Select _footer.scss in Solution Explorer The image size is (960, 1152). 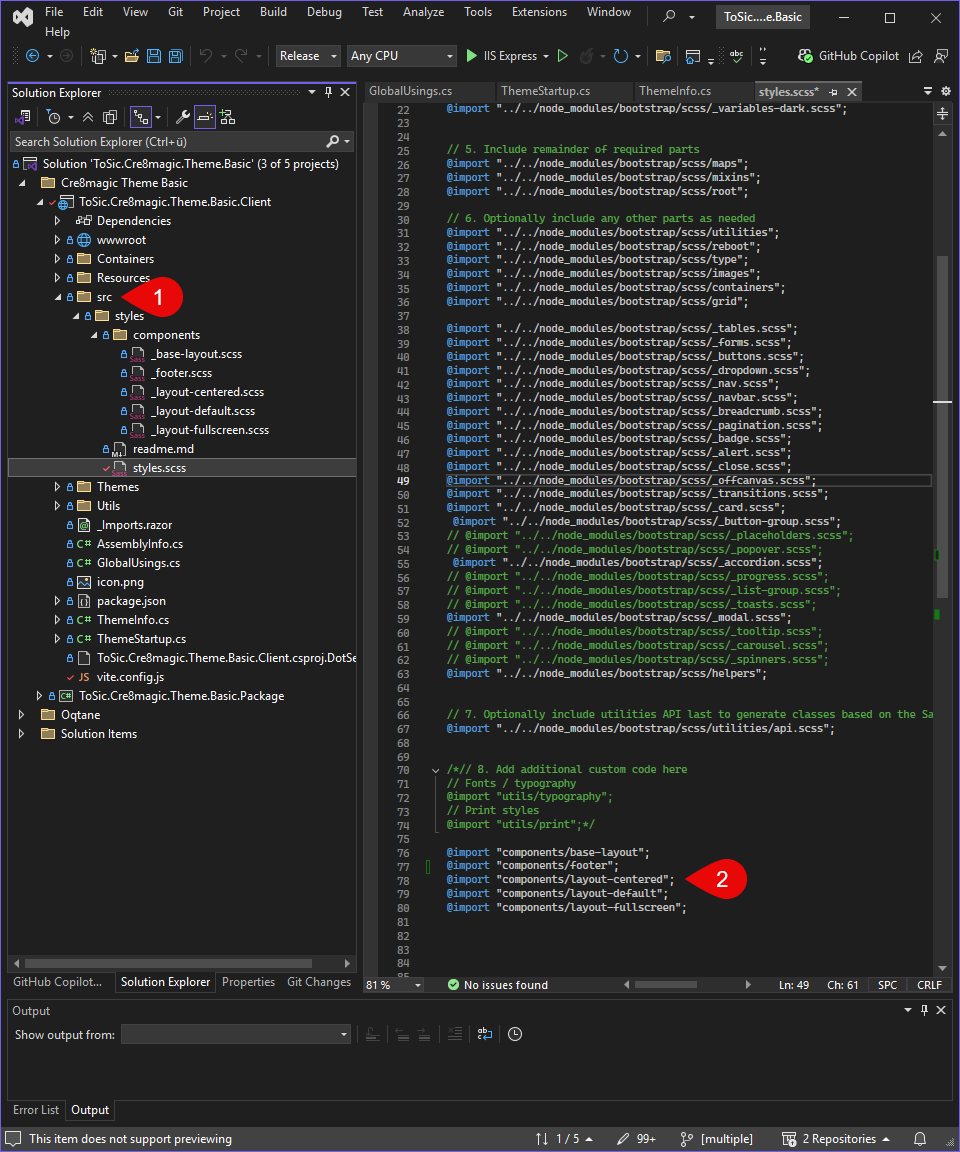pos(181,373)
